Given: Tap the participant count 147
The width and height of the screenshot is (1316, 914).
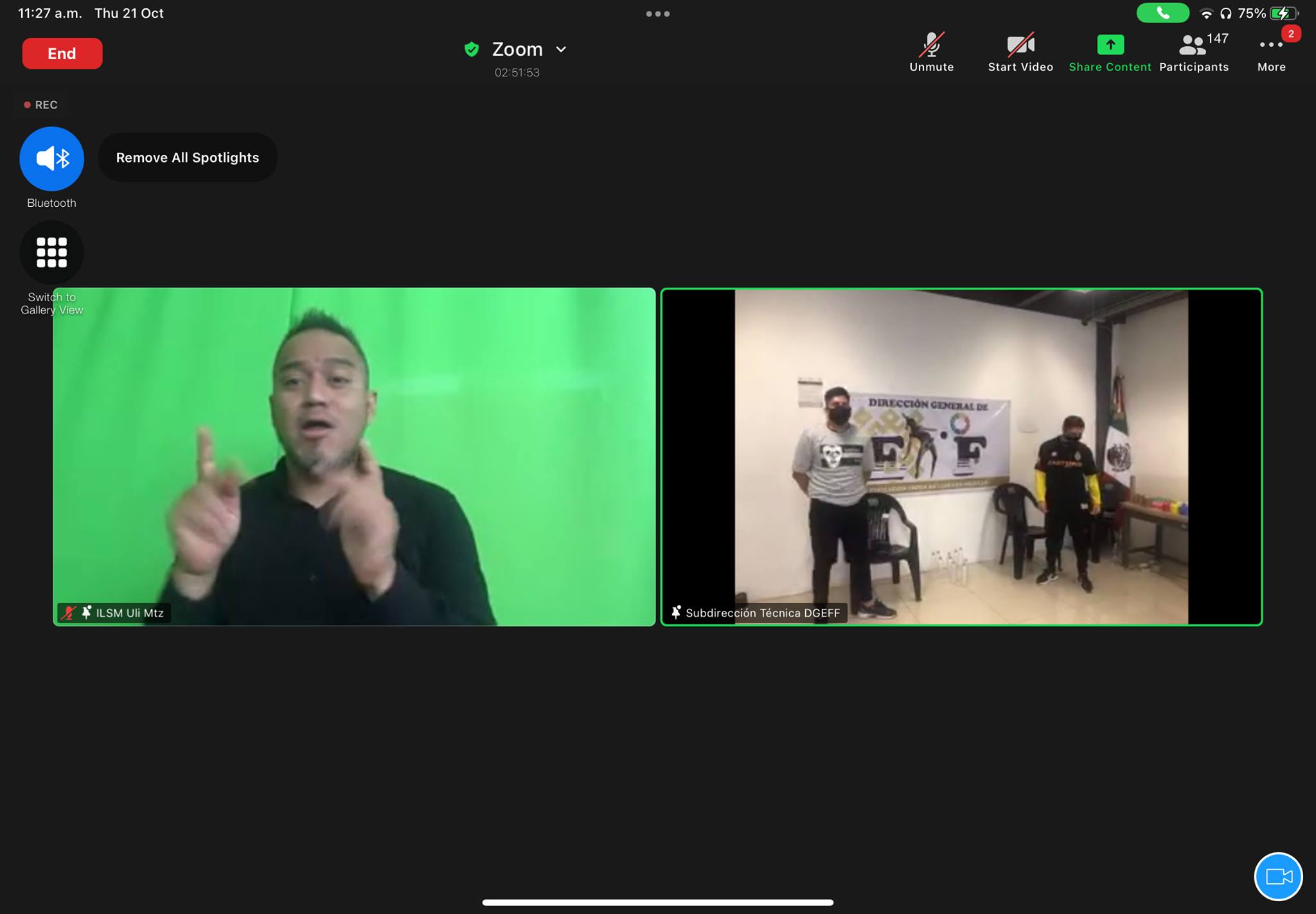Looking at the screenshot, I should coord(1218,39).
